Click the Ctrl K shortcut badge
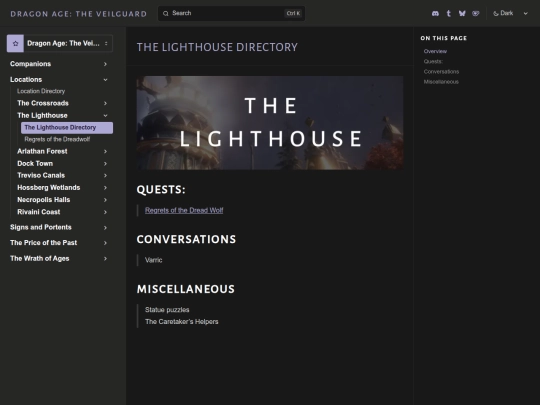 coord(293,13)
